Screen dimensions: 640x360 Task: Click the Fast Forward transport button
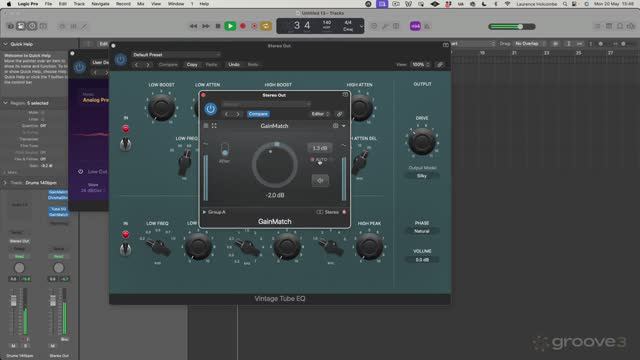(206, 26)
